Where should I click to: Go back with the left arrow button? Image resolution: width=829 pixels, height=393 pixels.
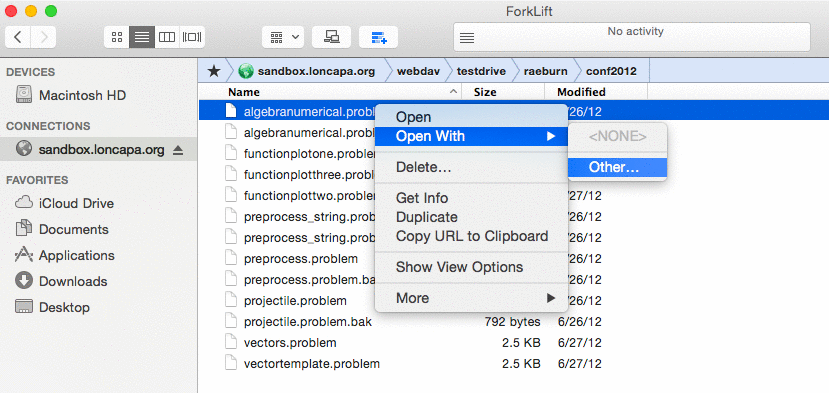tap(18, 37)
